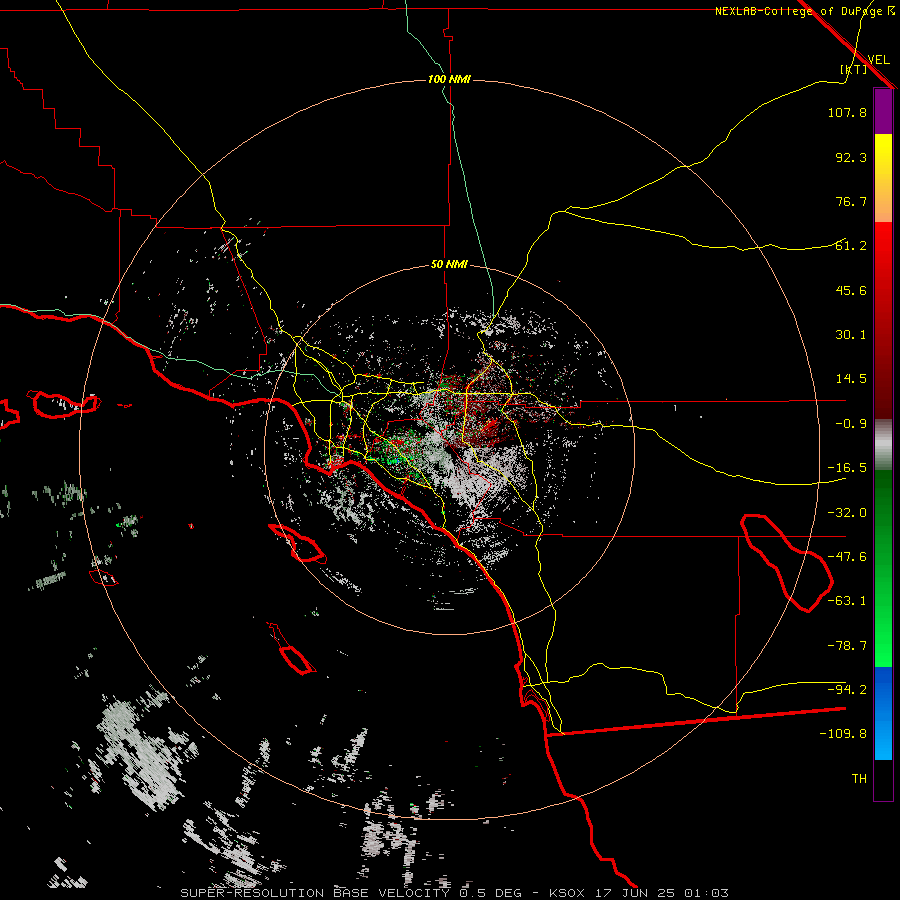The height and width of the screenshot is (900, 900).
Task: Click the -32.0 legend value
Action: tap(847, 513)
